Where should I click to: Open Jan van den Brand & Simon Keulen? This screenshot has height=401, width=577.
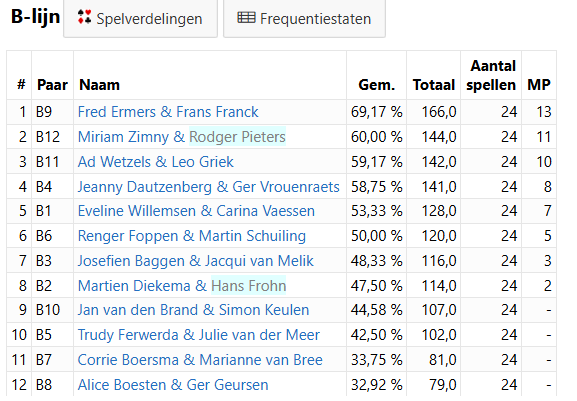pyautogui.click(x=193, y=310)
